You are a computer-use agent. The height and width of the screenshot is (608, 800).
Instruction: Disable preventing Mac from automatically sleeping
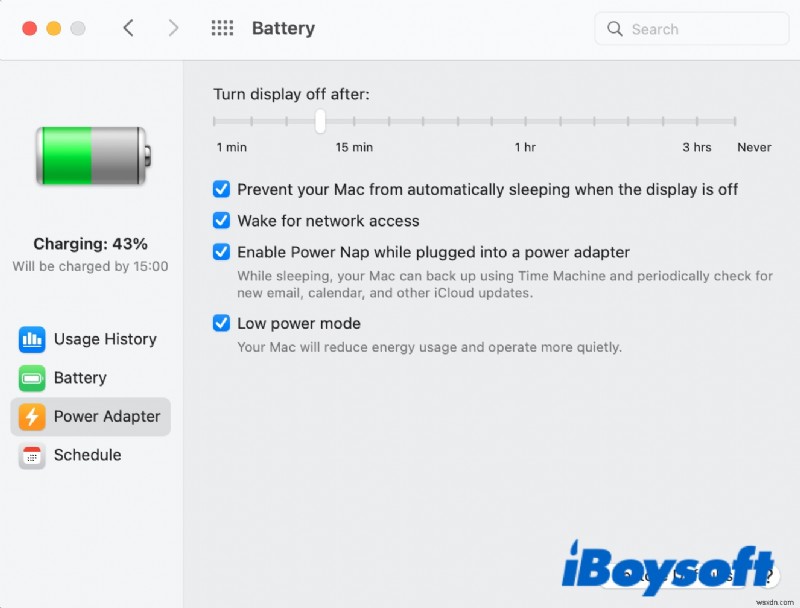[221, 189]
